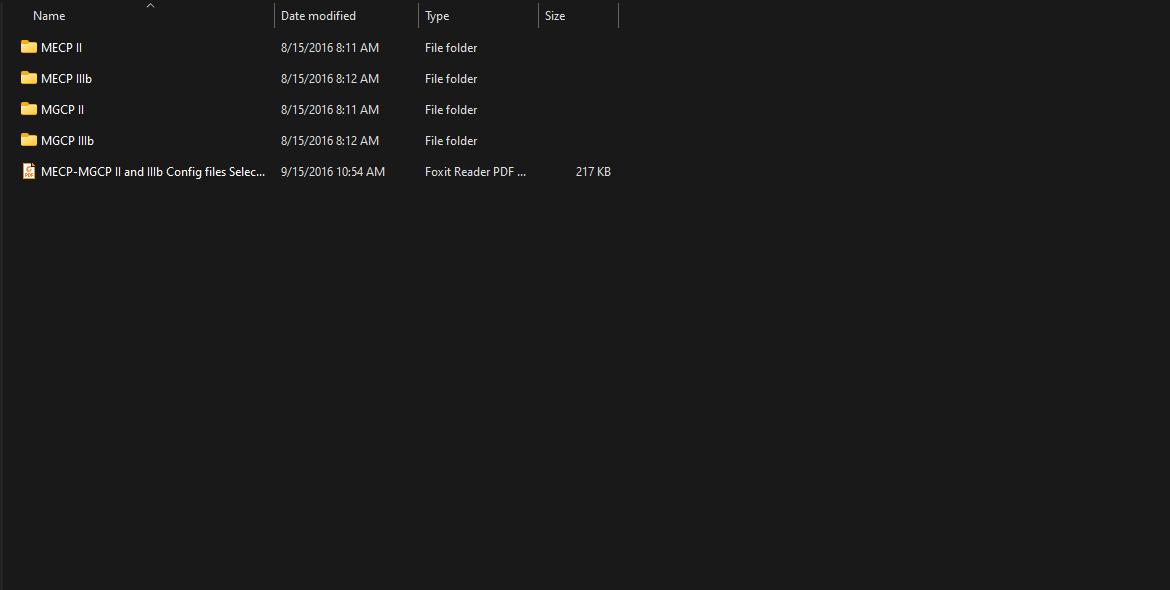Open the MECP IIIb folder icon

pyautogui.click(x=29, y=78)
